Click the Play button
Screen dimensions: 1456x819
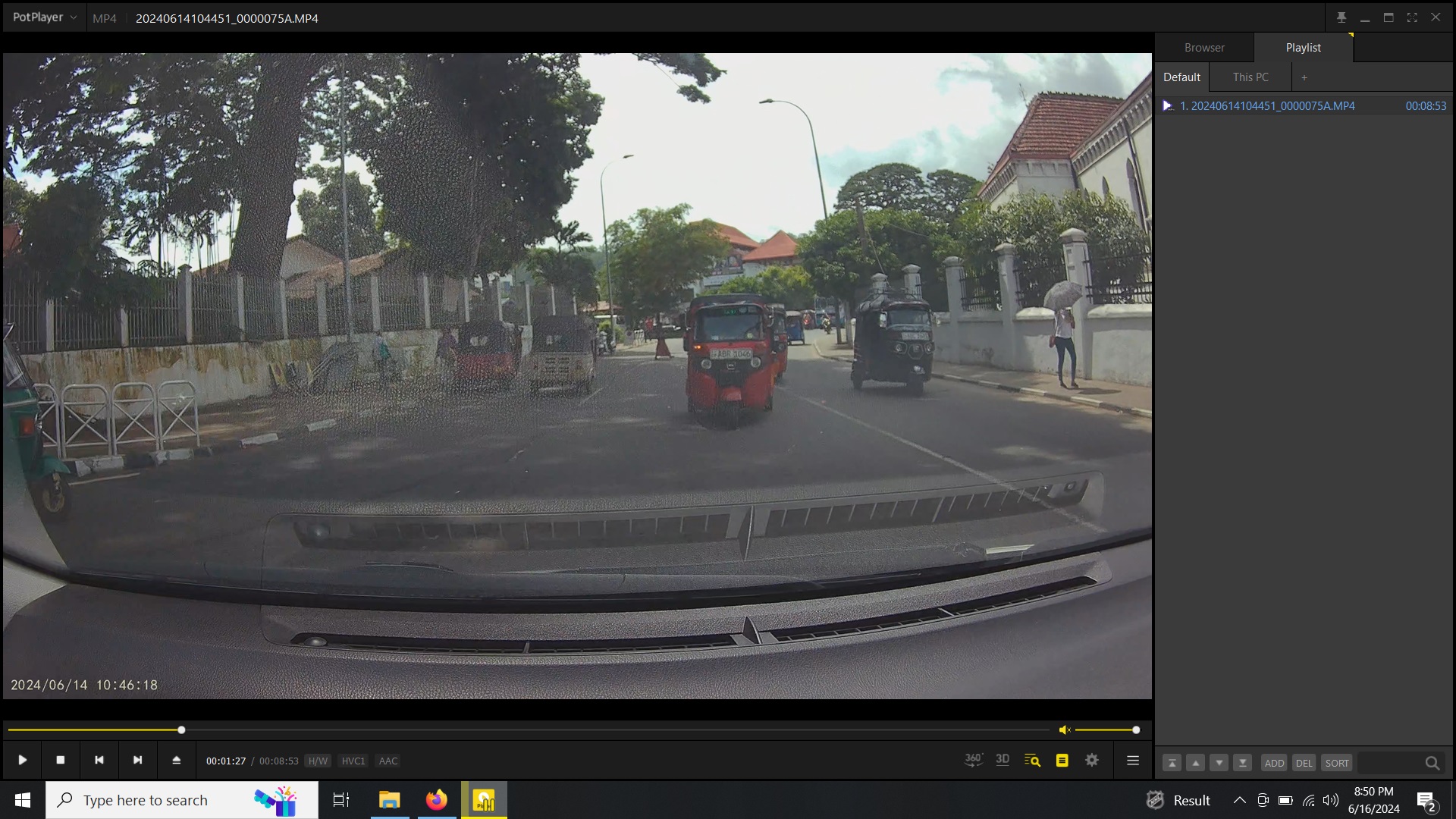click(x=23, y=760)
